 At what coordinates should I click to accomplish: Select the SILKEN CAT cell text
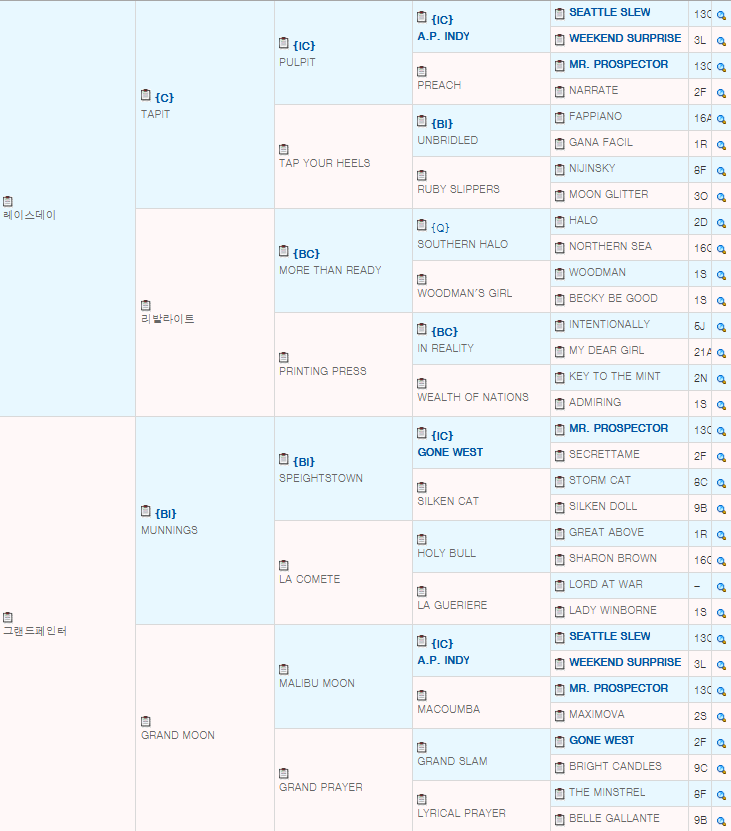[448, 501]
